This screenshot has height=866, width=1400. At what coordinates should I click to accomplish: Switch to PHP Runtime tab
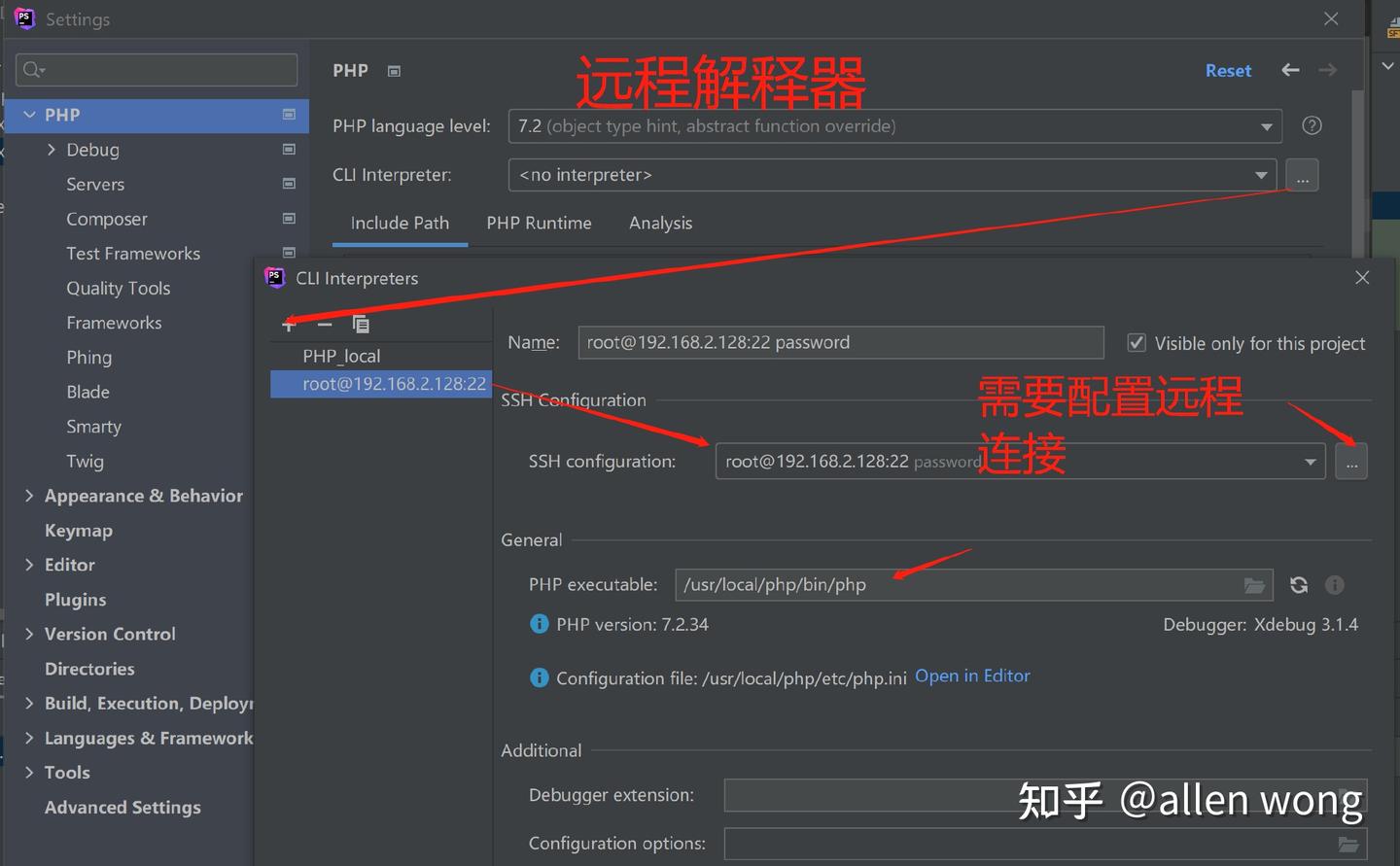point(539,224)
